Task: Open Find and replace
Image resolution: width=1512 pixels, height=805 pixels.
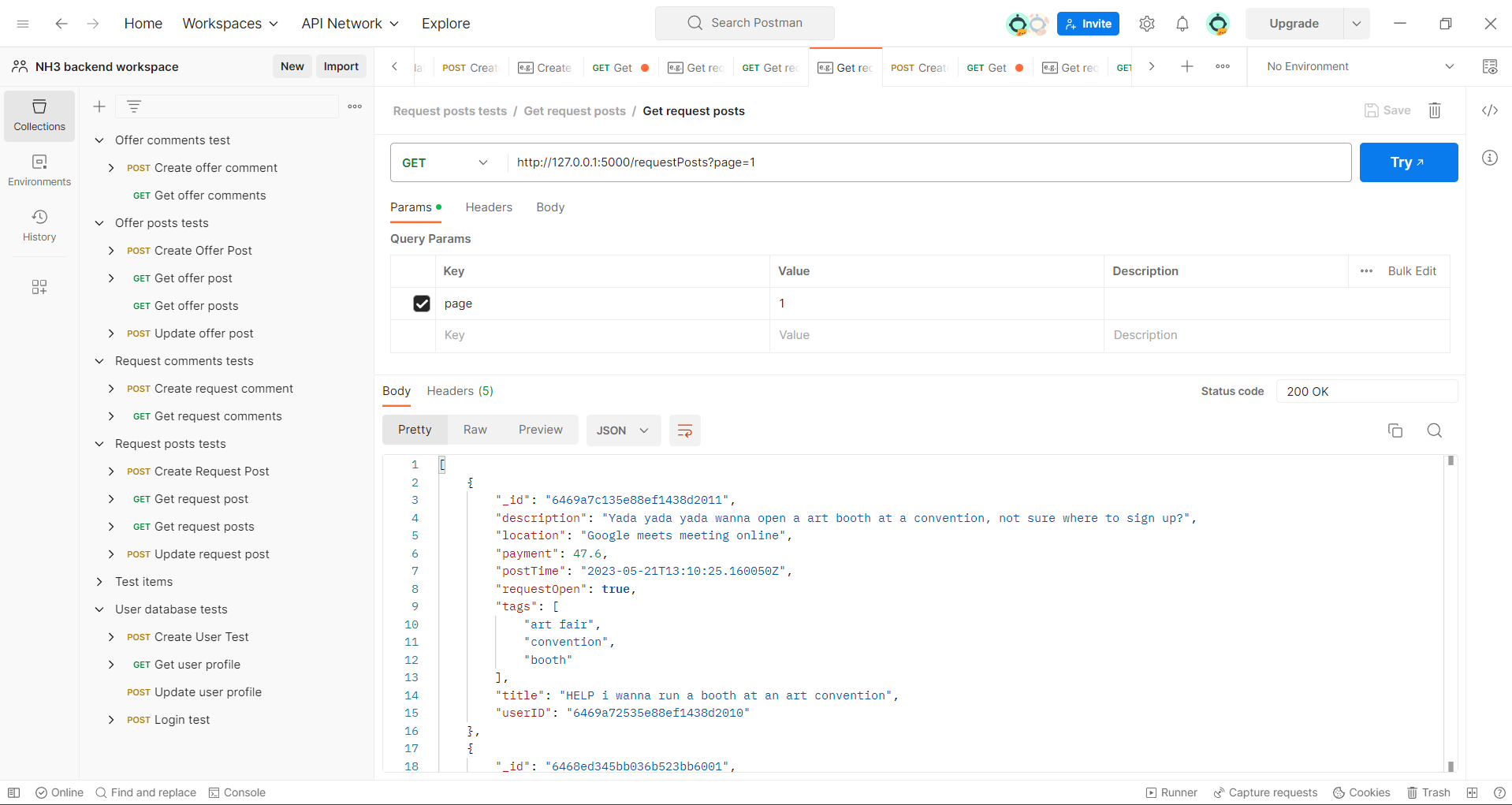Action: (x=146, y=792)
